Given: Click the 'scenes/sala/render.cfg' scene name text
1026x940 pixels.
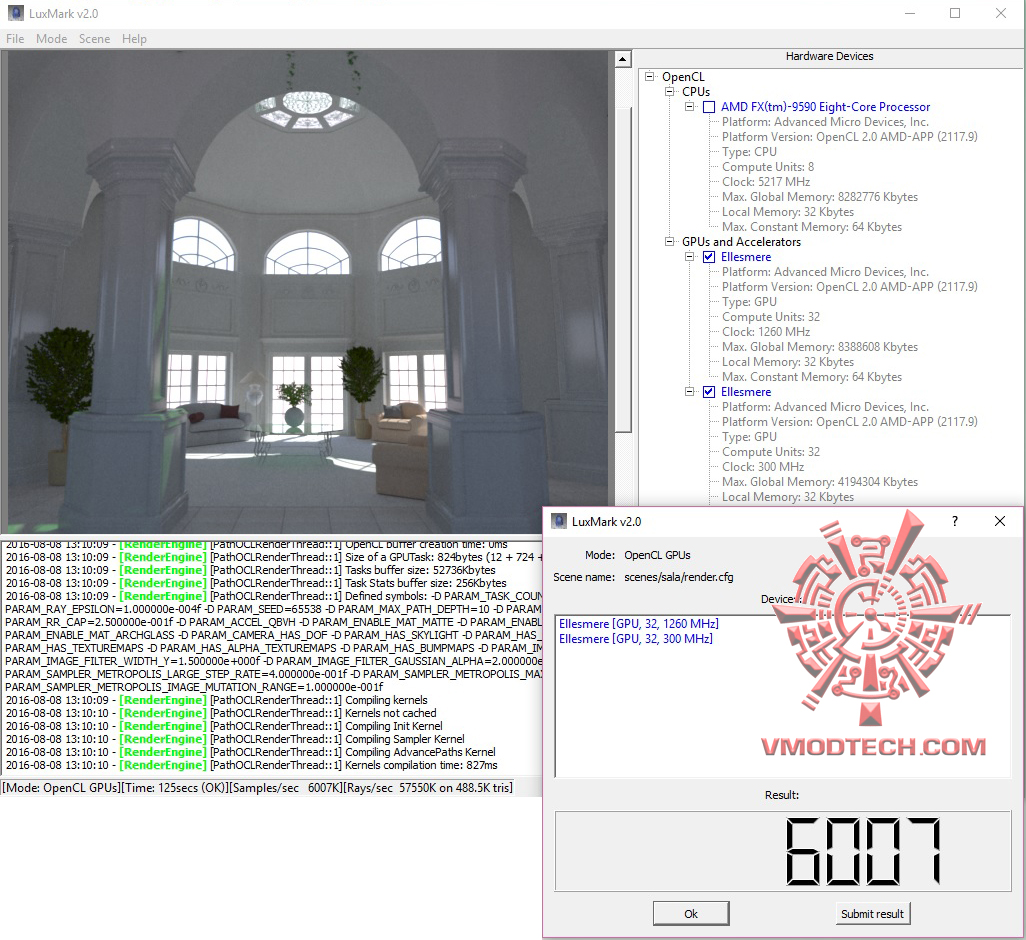Looking at the screenshot, I should (679, 577).
